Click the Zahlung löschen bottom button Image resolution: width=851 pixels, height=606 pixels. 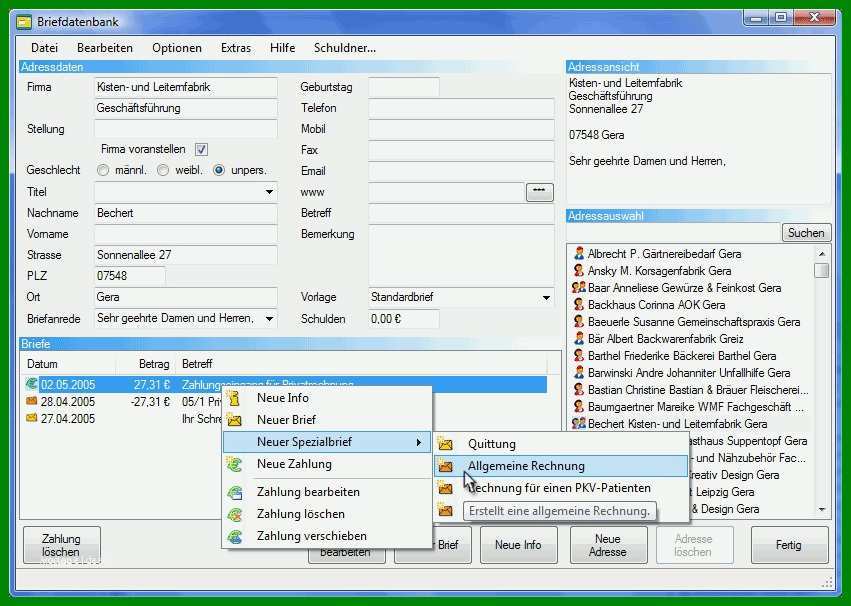[x=61, y=545]
